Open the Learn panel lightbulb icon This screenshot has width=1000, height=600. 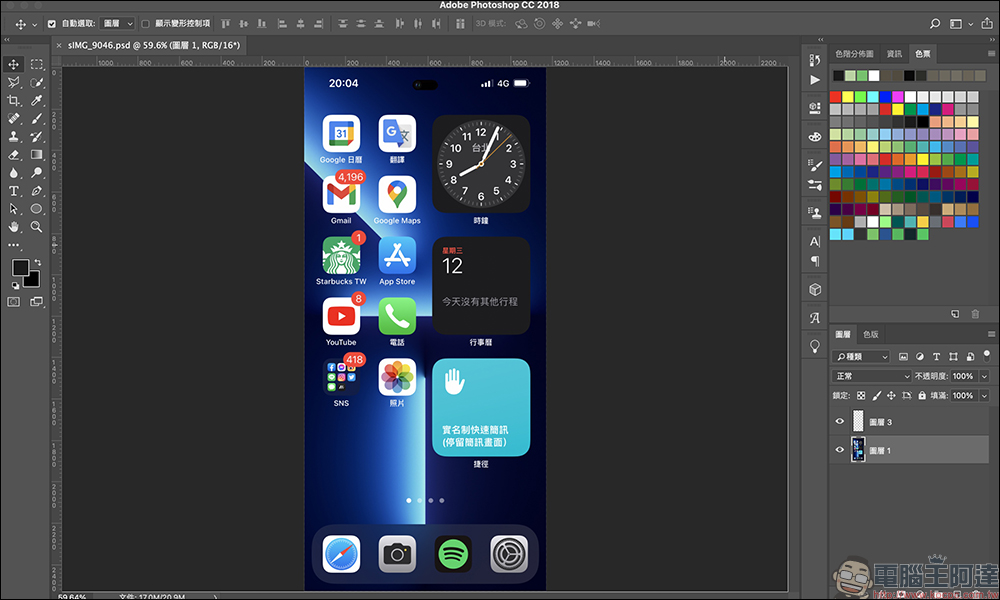pyautogui.click(x=814, y=346)
